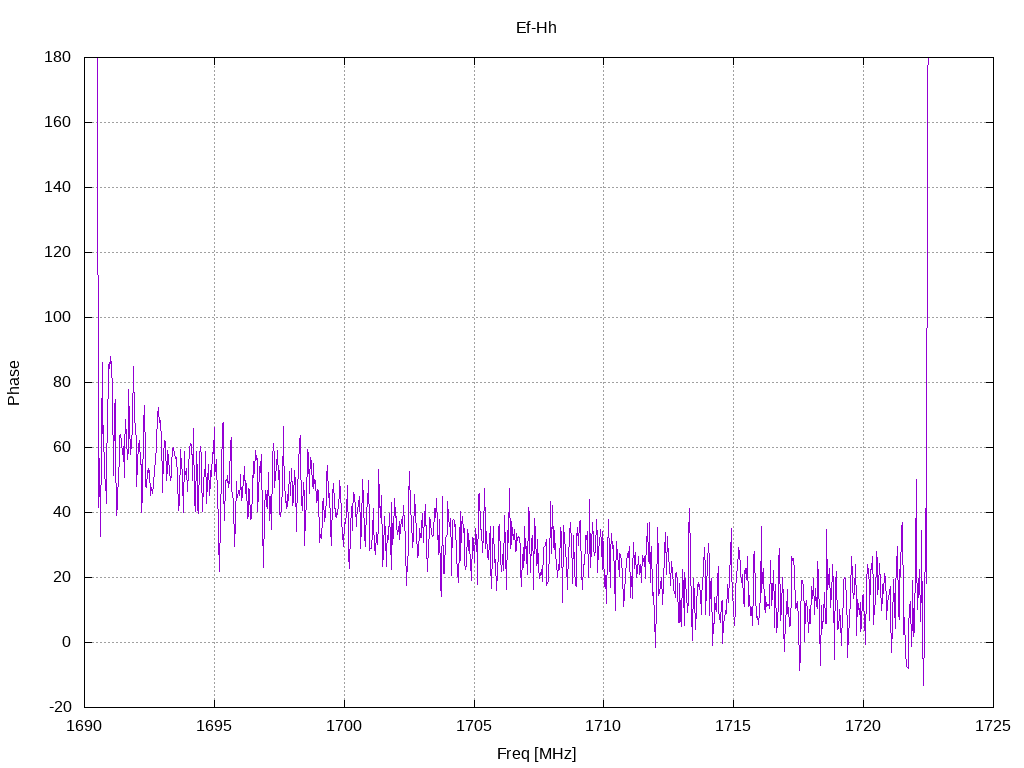This screenshot has height=768, width=1024.
Task: Click y-axis tick label 80
Action: (x=62, y=382)
